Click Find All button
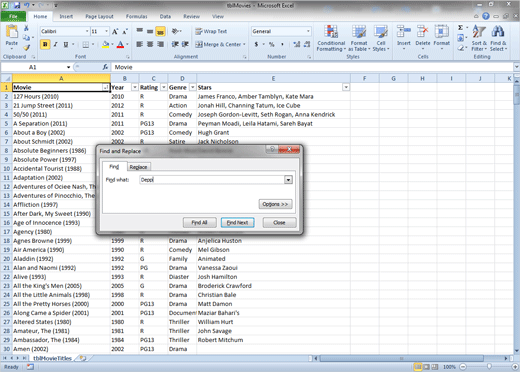 (199, 222)
